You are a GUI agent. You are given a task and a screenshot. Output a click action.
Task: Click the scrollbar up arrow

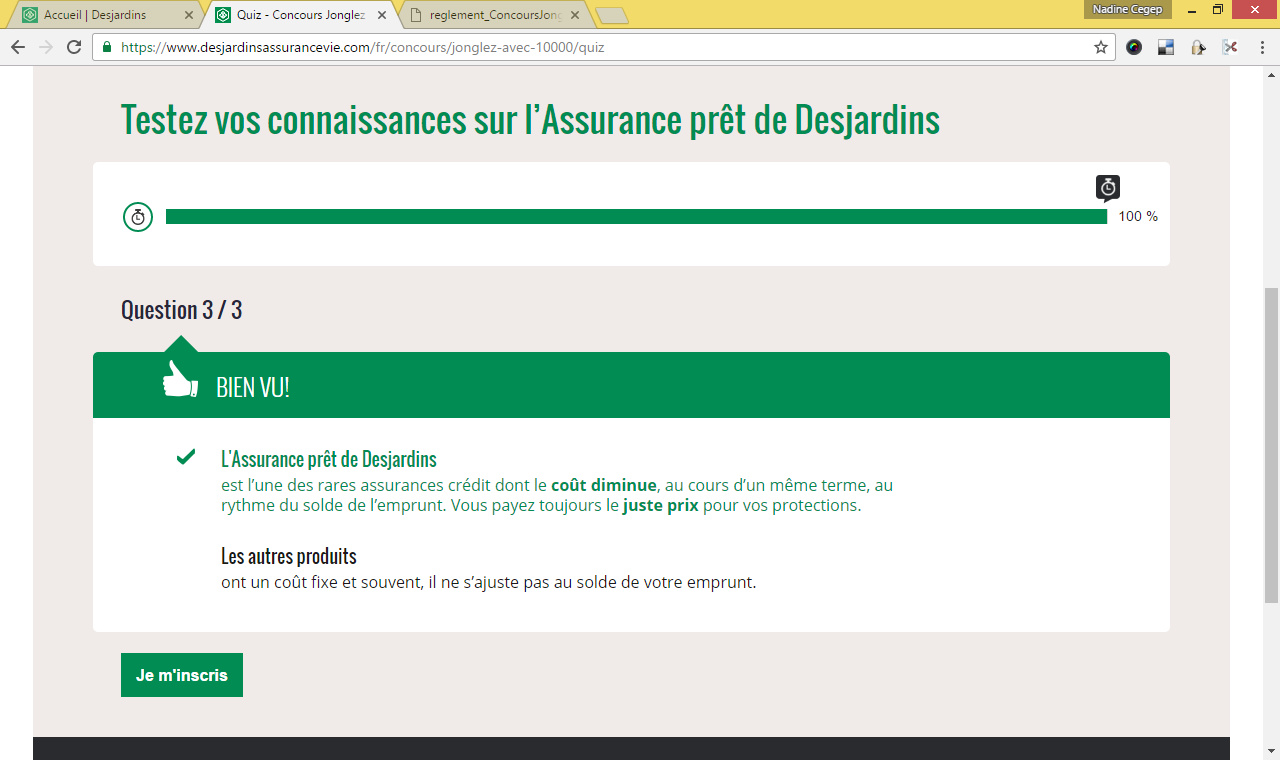(1271, 76)
